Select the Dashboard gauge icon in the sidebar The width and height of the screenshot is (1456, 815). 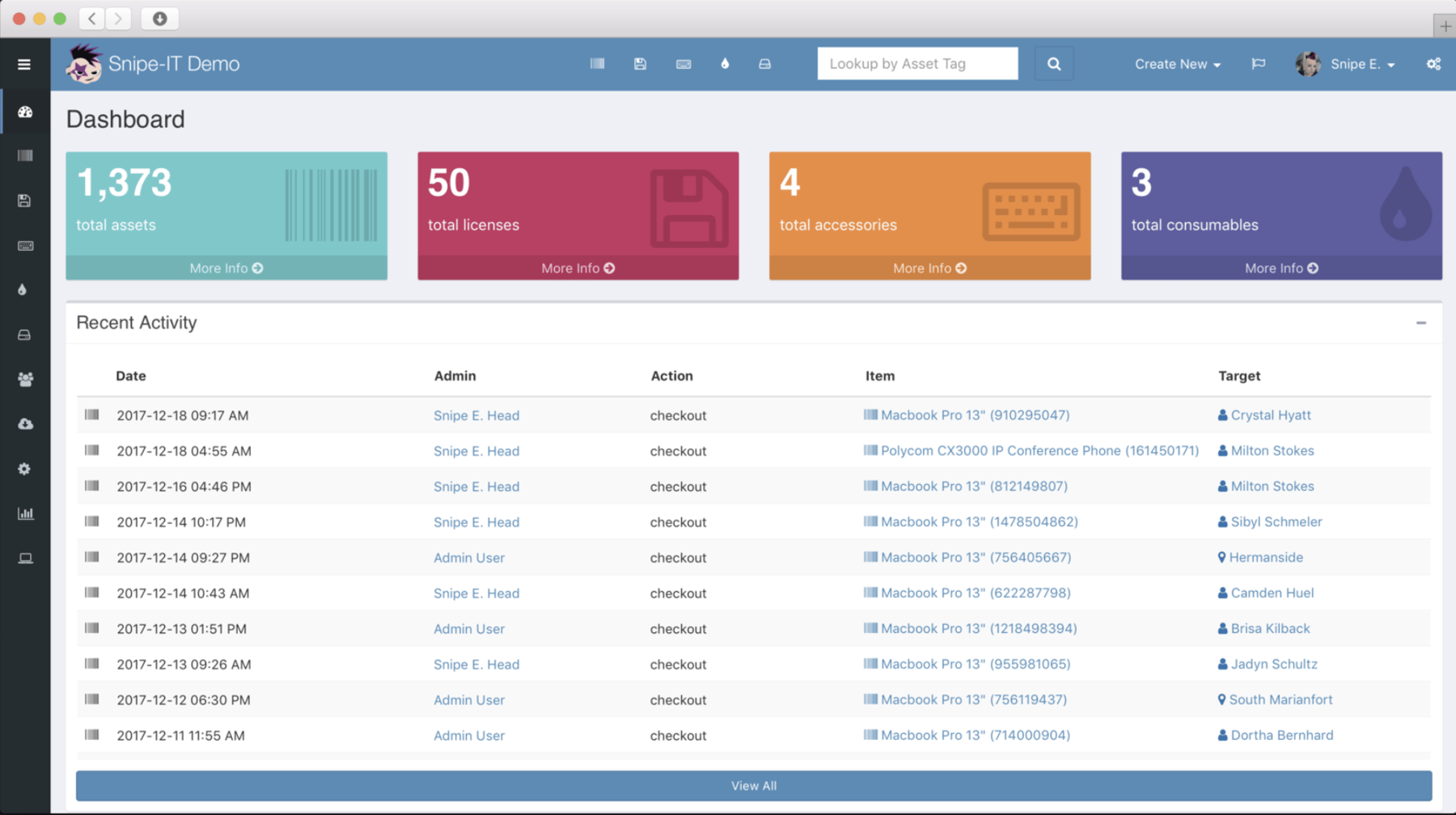[x=25, y=111]
